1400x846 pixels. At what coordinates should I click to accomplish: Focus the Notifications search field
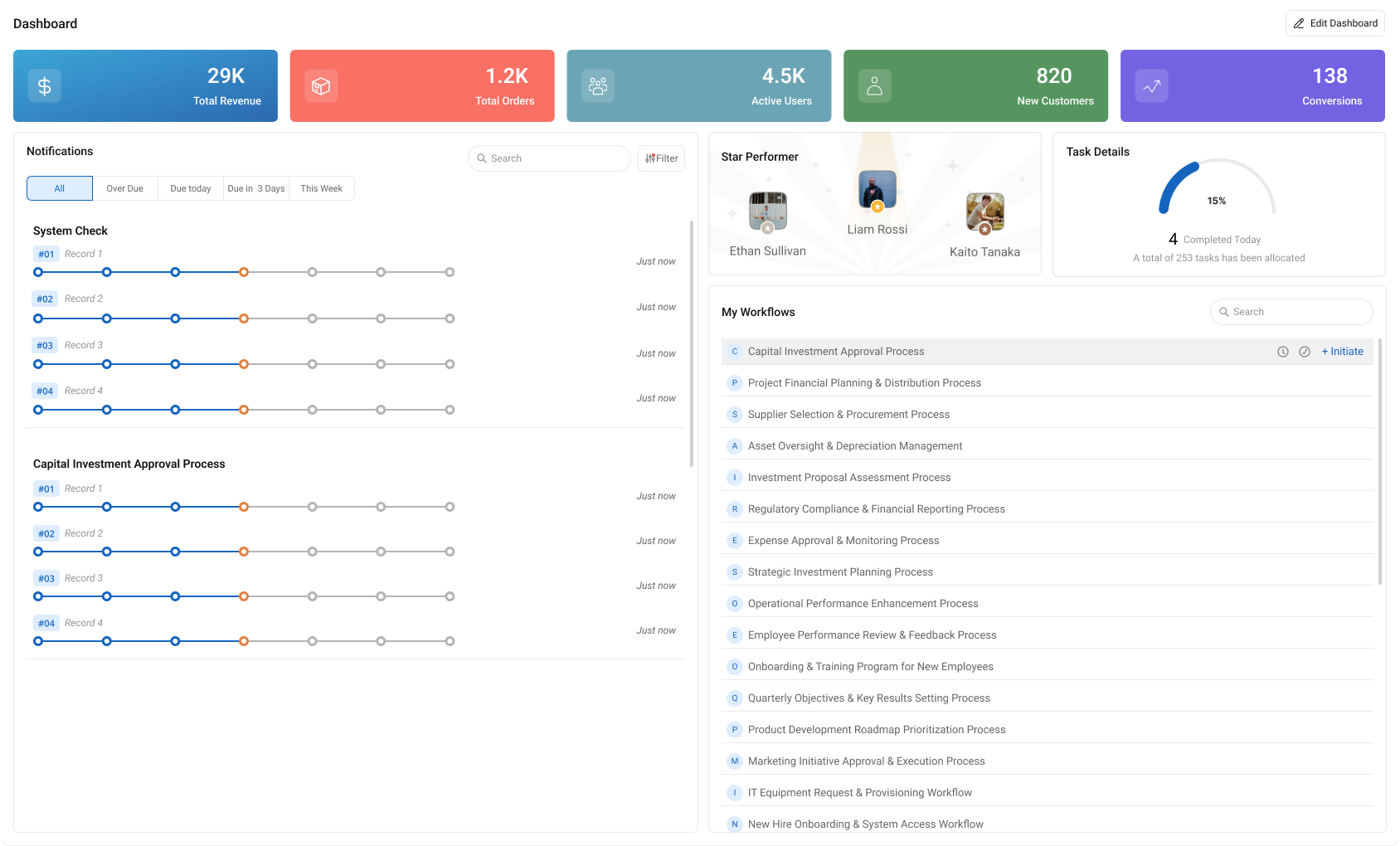[549, 158]
